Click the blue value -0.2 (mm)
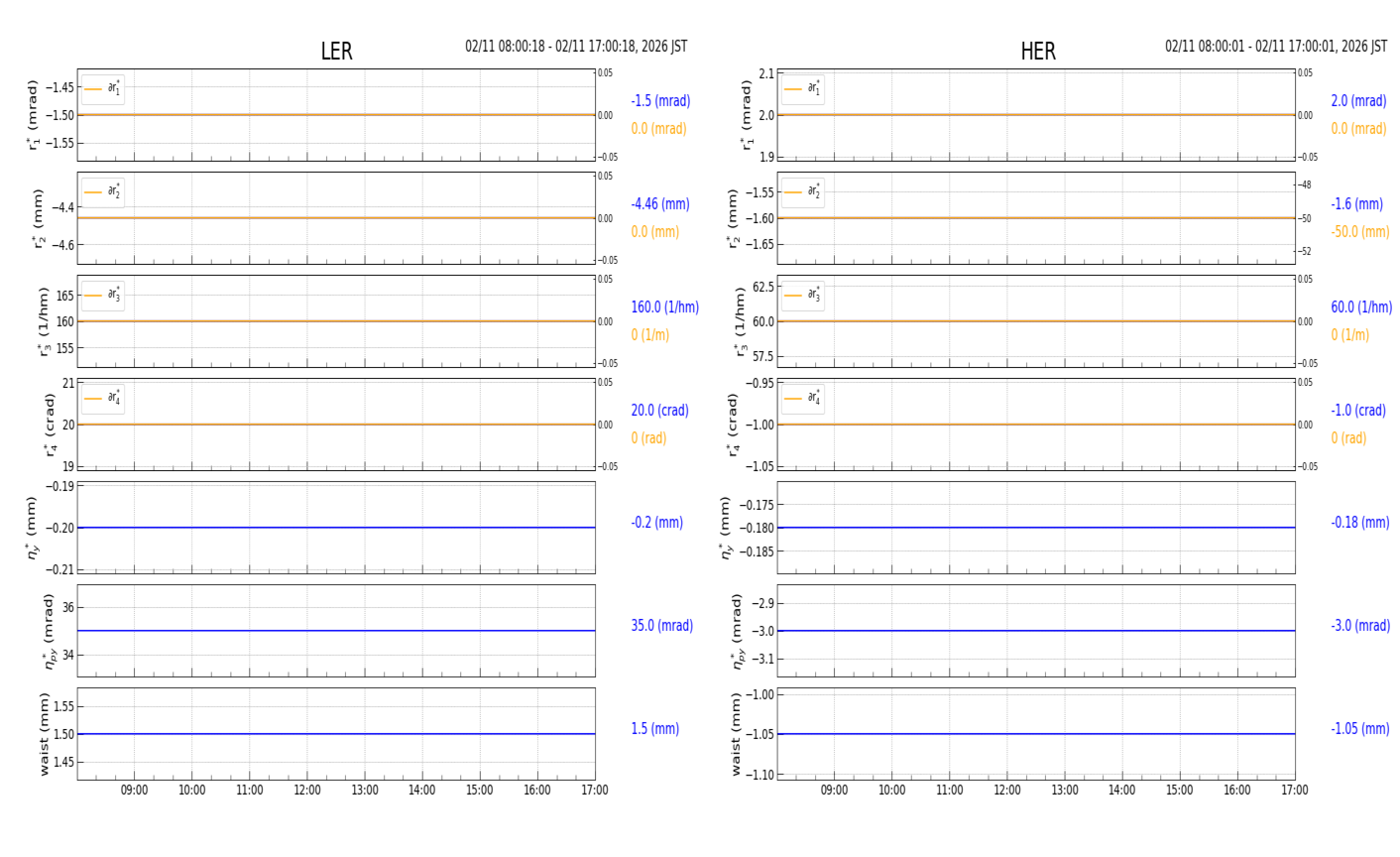Screen dimensions: 1400x857 pos(656,523)
